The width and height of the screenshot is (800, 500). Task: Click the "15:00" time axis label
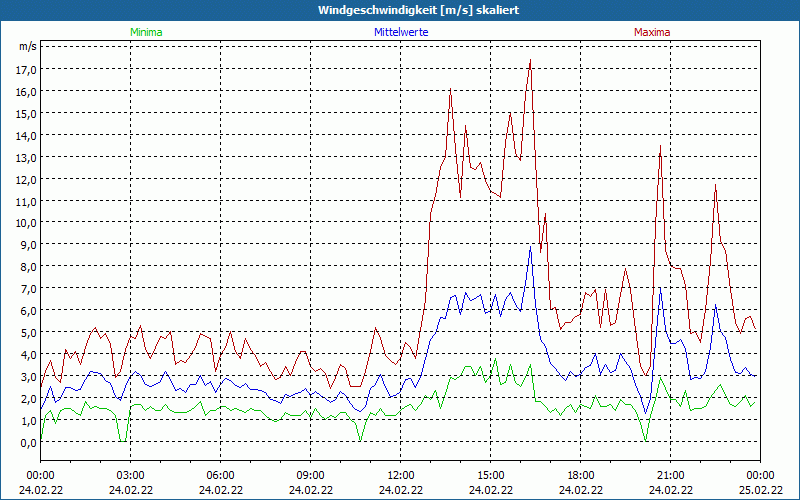click(491, 476)
